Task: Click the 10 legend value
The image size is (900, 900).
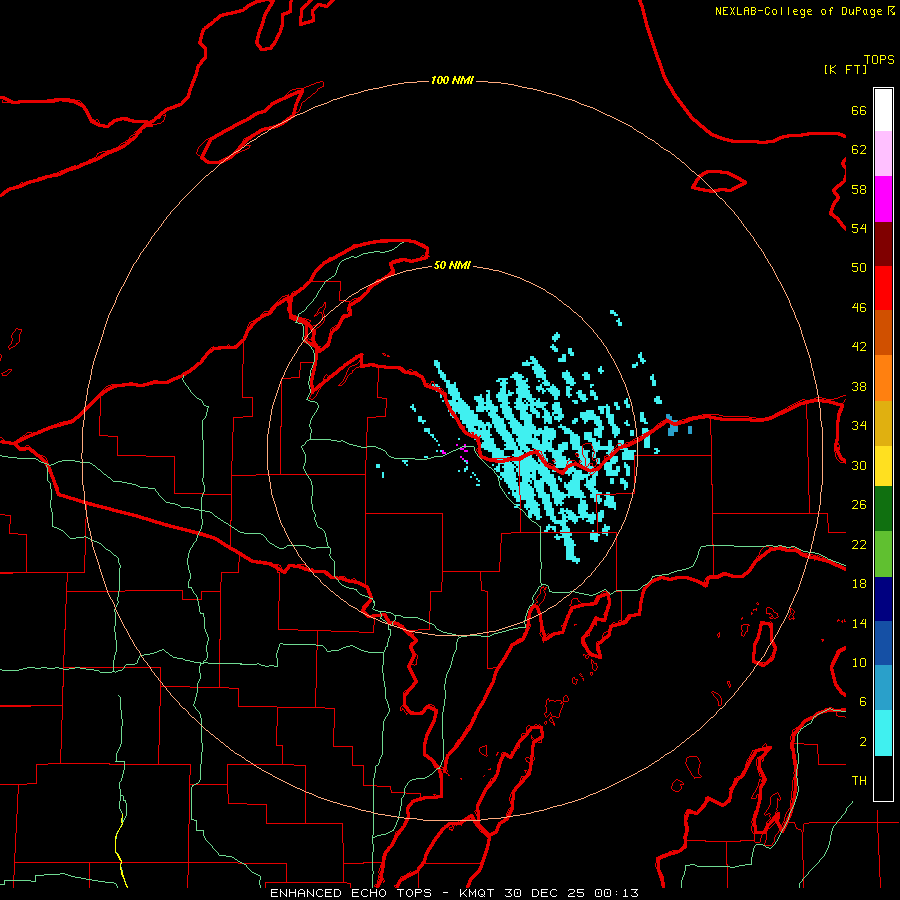Action: (859, 662)
